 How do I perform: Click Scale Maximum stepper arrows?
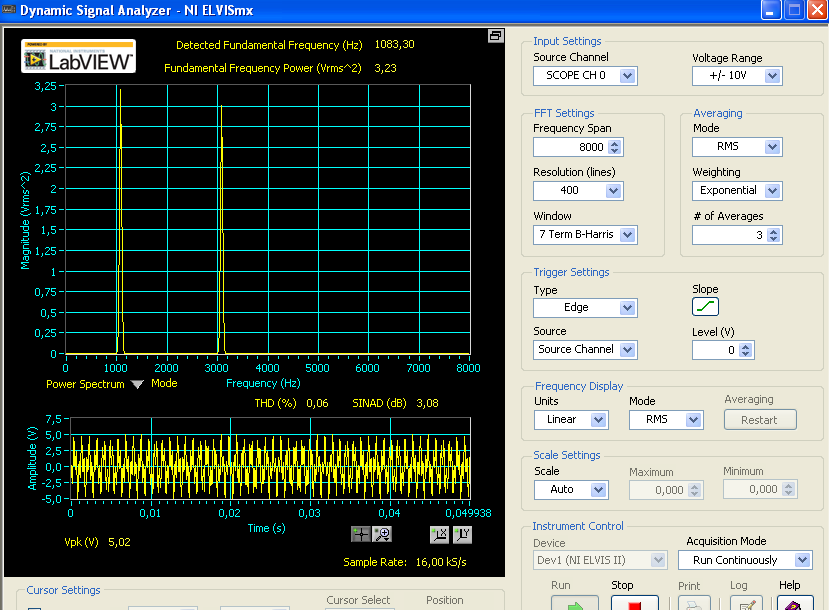[x=695, y=490]
